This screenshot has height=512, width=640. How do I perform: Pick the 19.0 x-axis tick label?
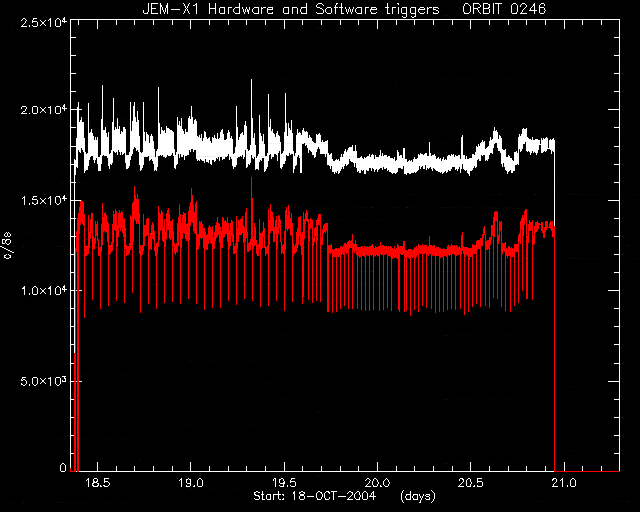[x=191, y=483]
